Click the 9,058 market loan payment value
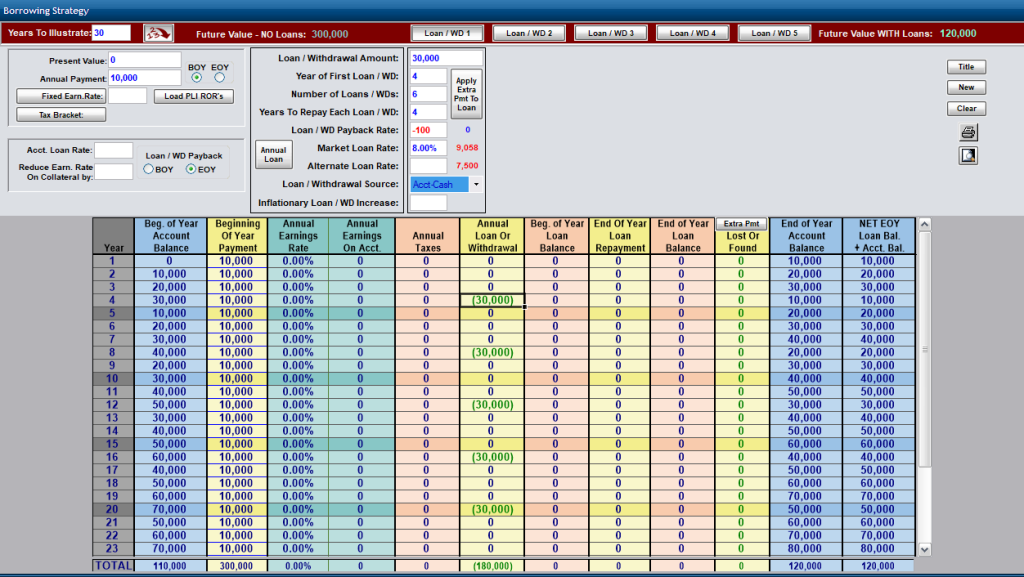 (467, 148)
